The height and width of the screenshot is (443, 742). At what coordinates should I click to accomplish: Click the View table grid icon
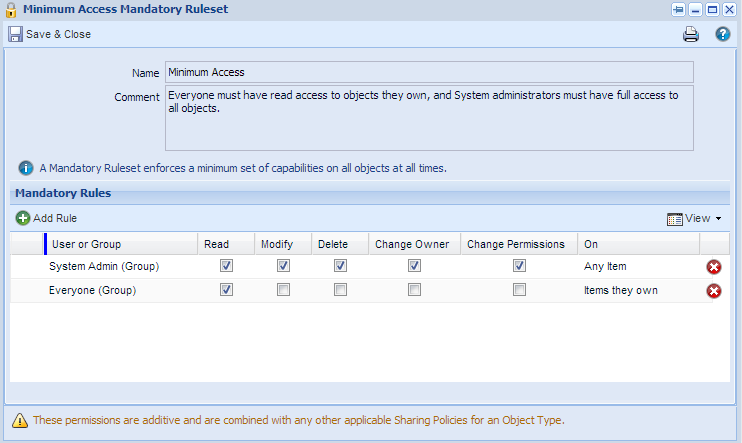[674, 219]
